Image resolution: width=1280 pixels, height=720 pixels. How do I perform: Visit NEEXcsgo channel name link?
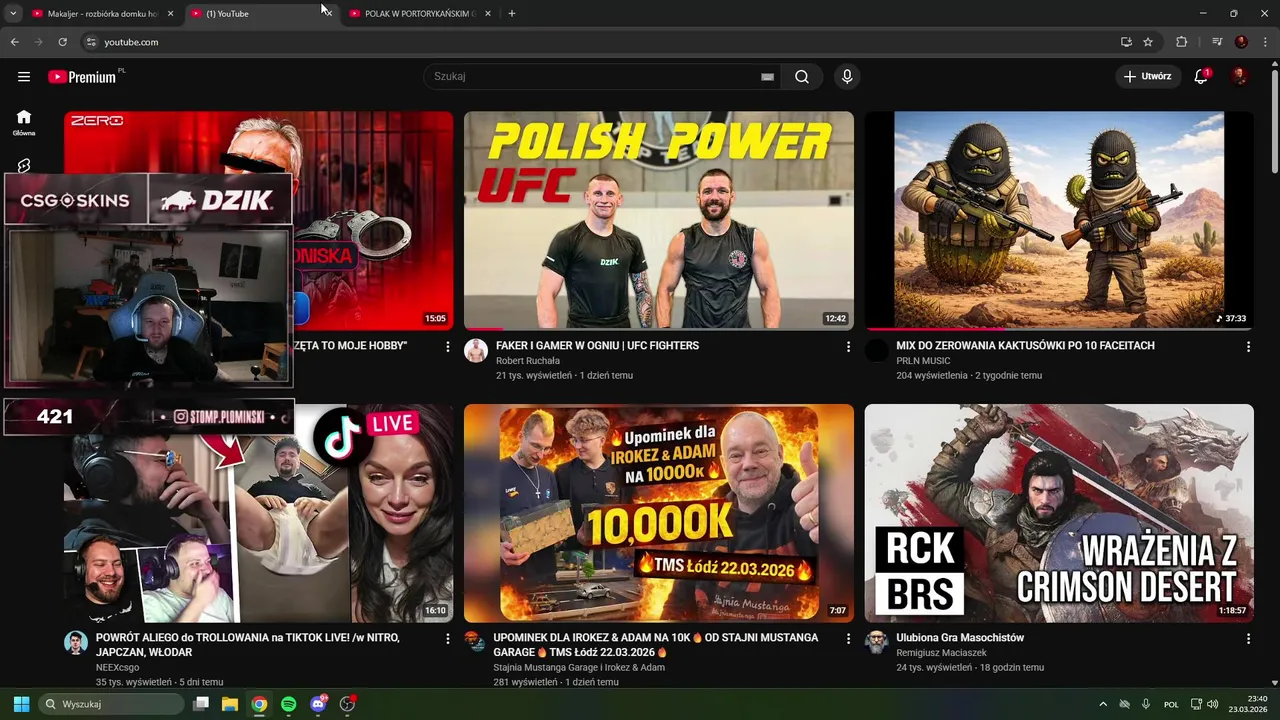tap(117, 668)
